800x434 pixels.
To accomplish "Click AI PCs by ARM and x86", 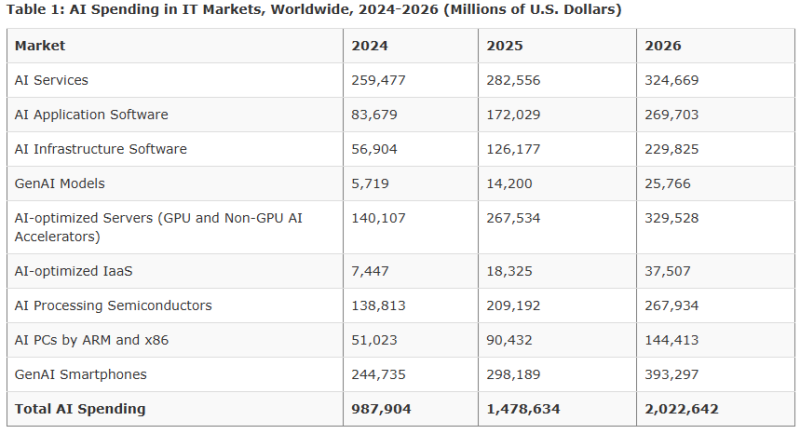I will [x=92, y=340].
